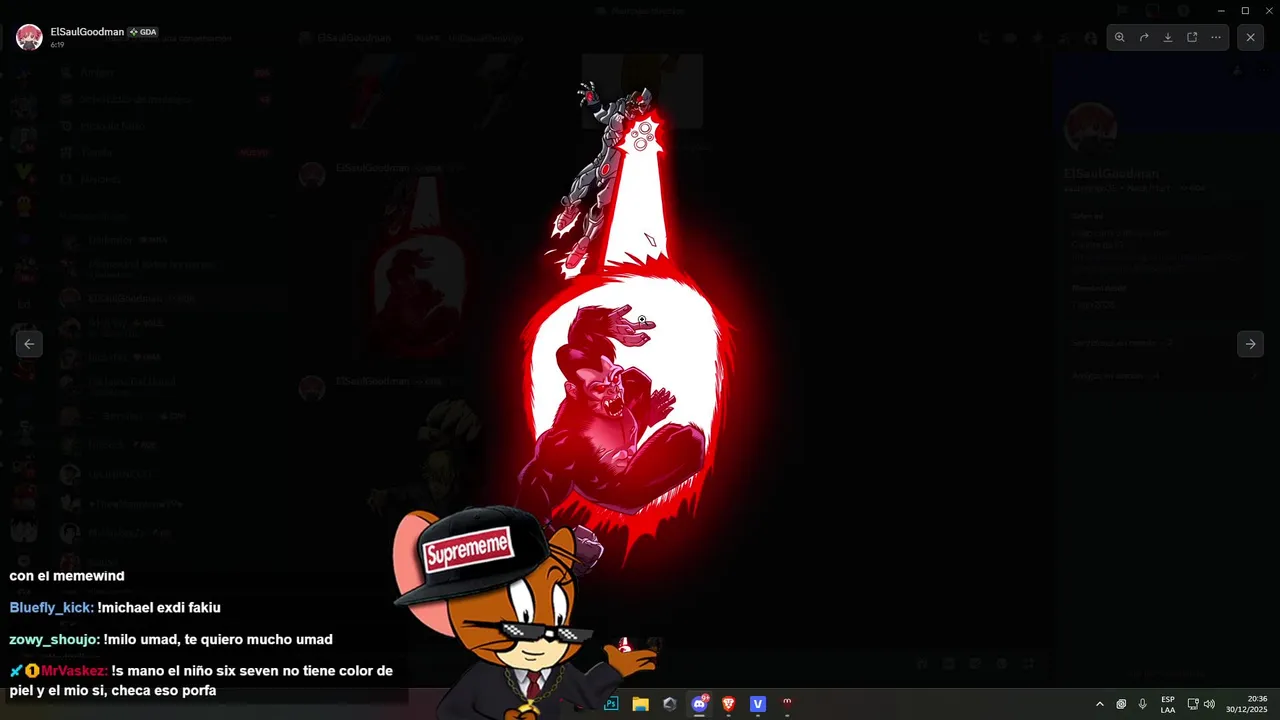Click the MrVaskez username in chat overlay
This screenshot has width=1280, height=720.
(x=74, y=671)
